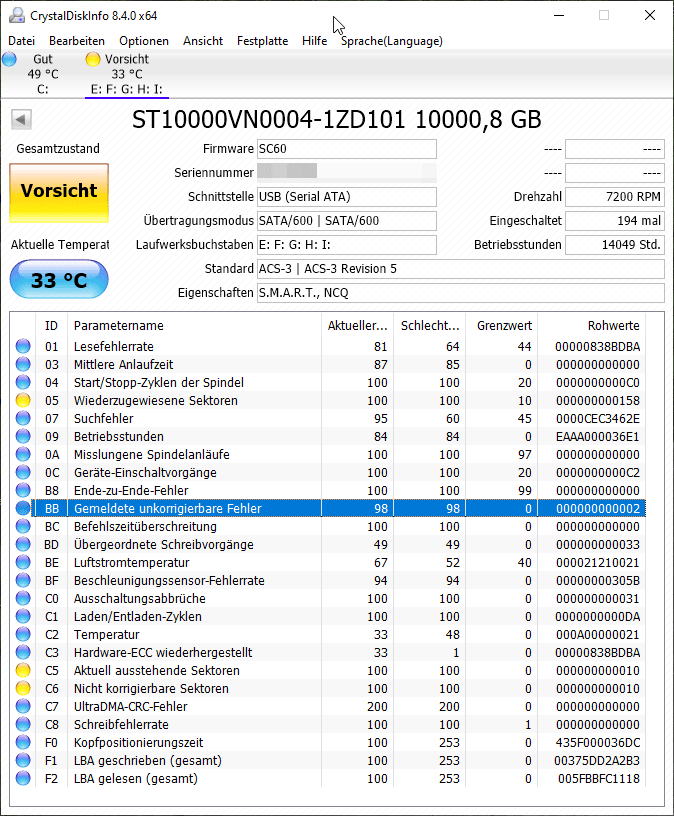Click the status icon for Ende-zu-Ende-Fehler

23,490
